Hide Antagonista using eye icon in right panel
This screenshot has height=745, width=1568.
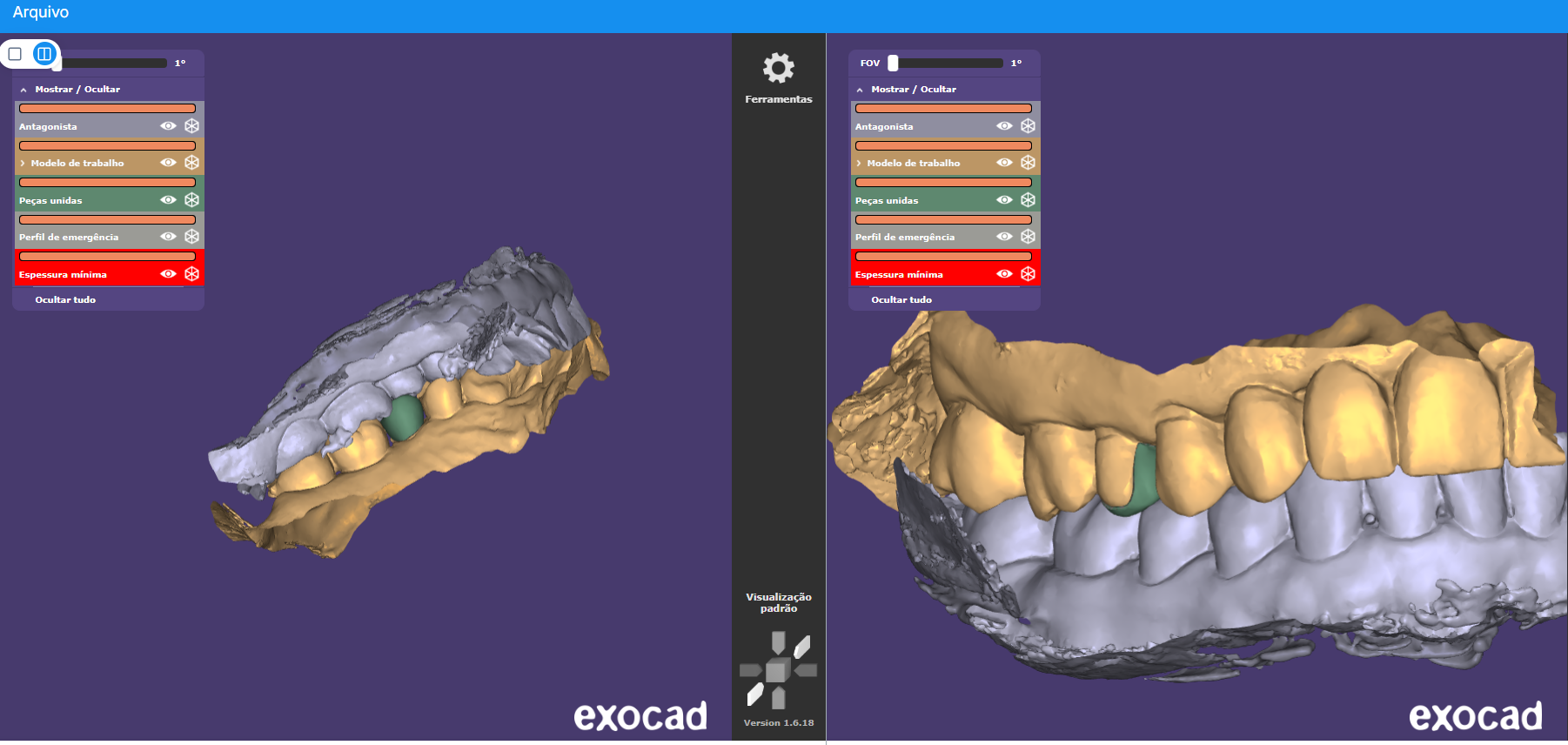pos(1004,126)
